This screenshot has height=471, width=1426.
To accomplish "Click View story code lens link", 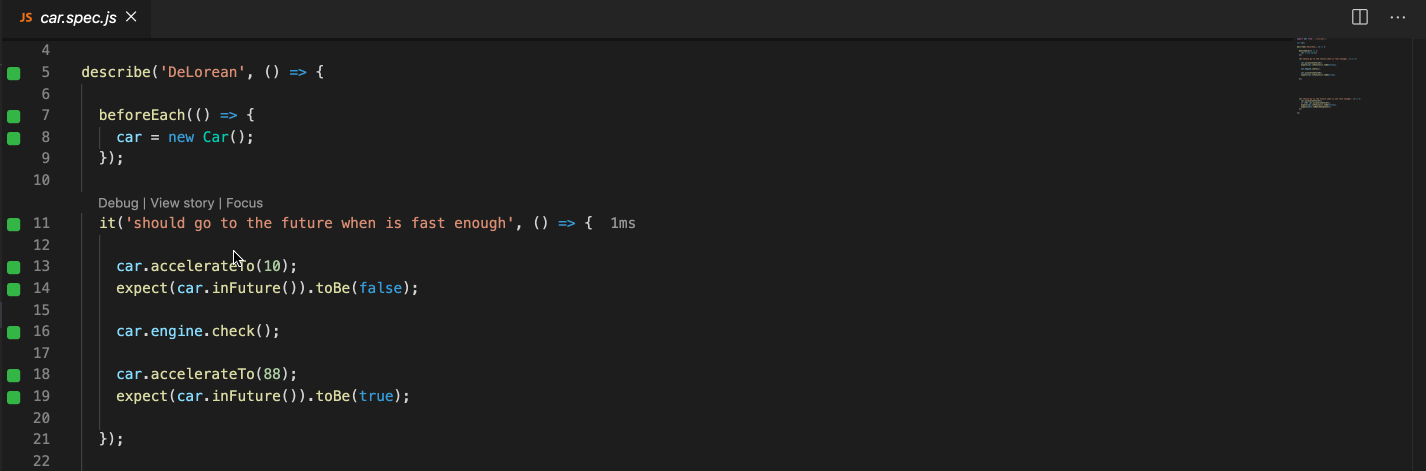I will tap(182, 203).
